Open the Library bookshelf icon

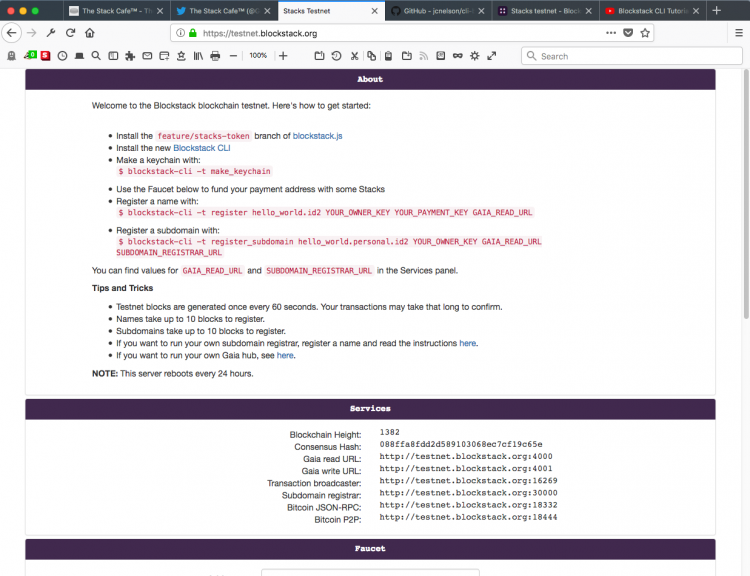tap(198, 56)
